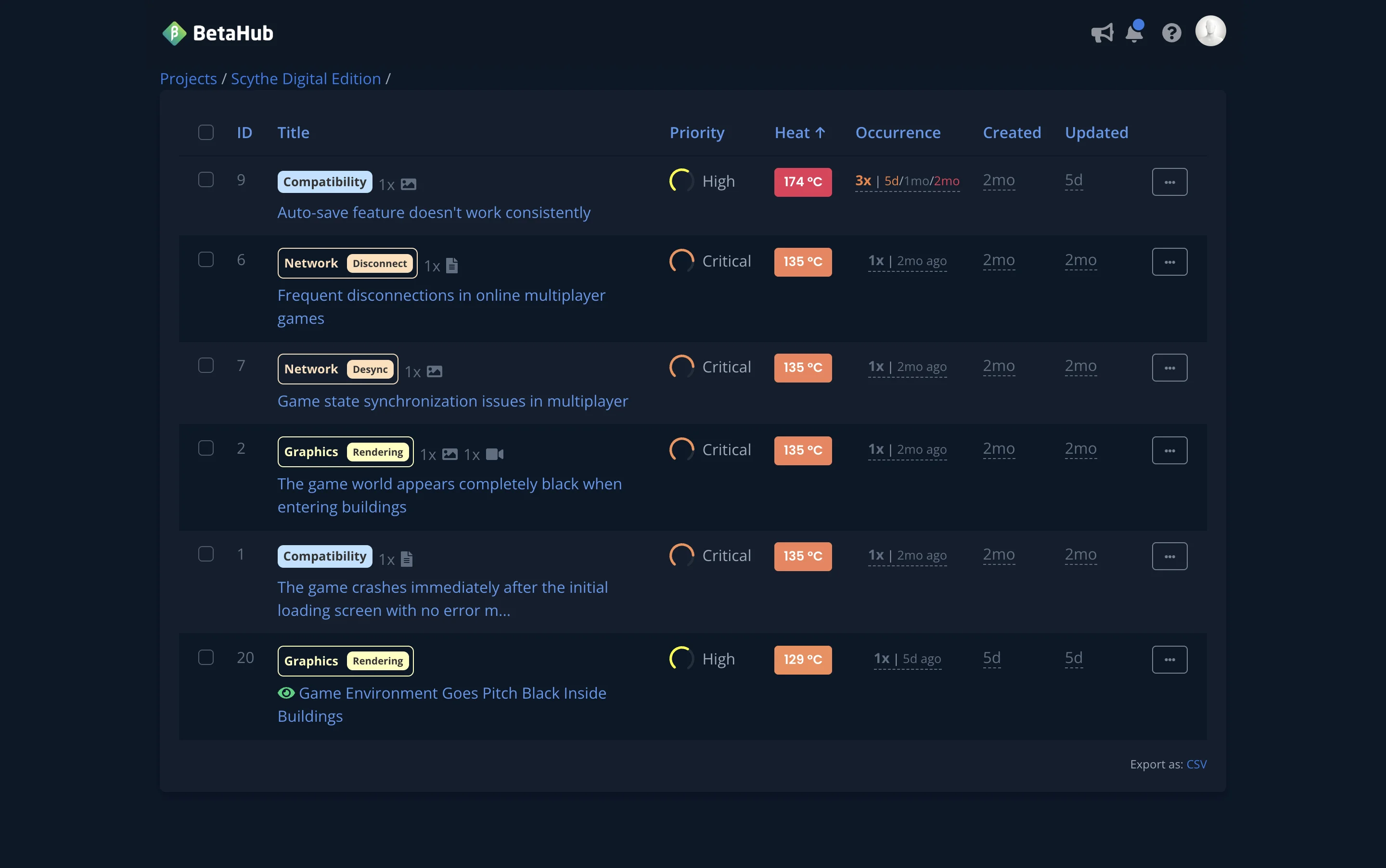Open the actions menu for issue 1

point(1169,555)
